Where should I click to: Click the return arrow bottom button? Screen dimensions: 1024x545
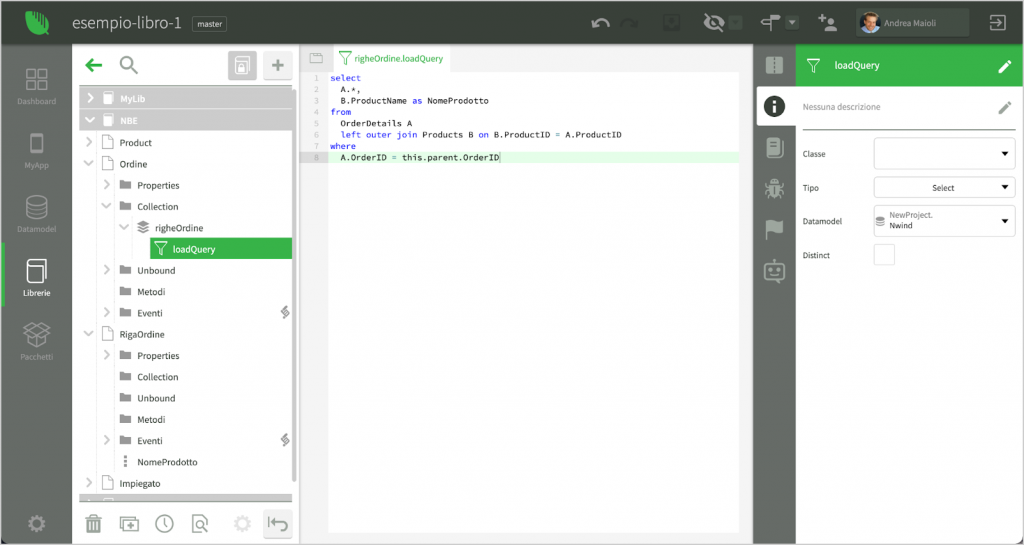tap(278, 524)
